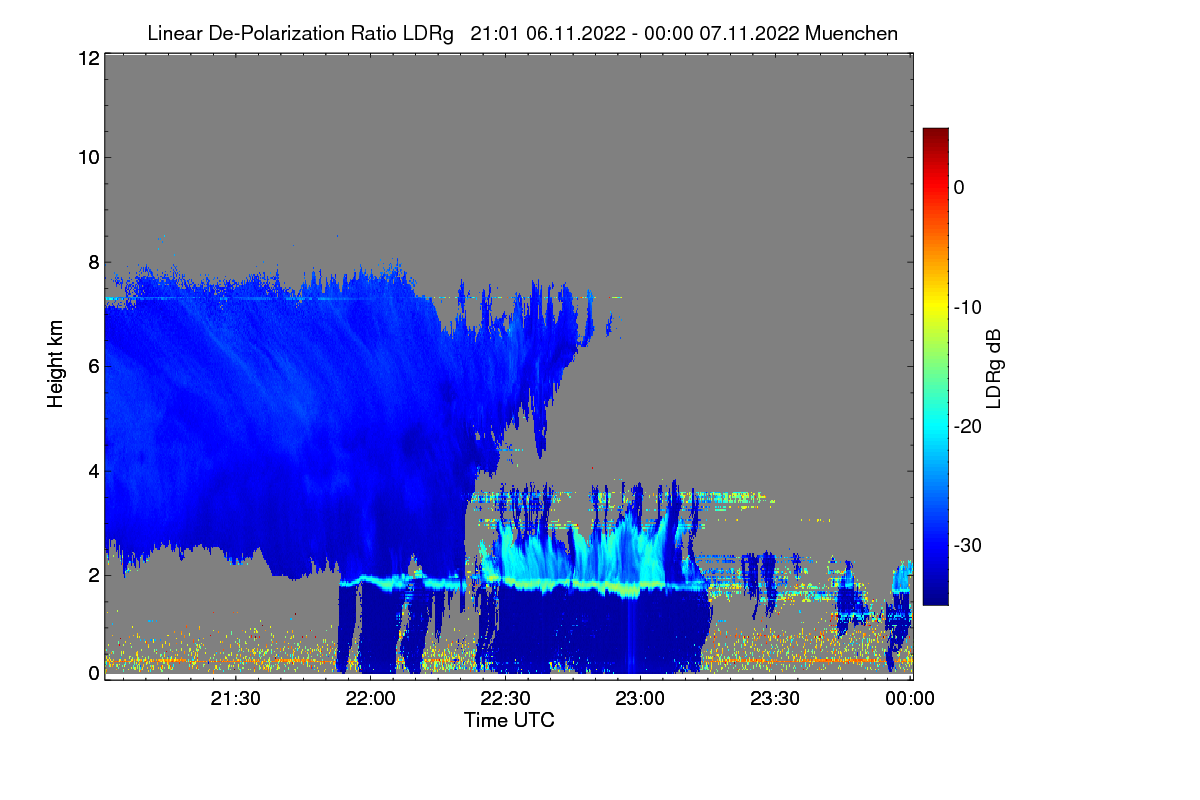
Task: Click the 23:00 time tick label
Action: 641,699
